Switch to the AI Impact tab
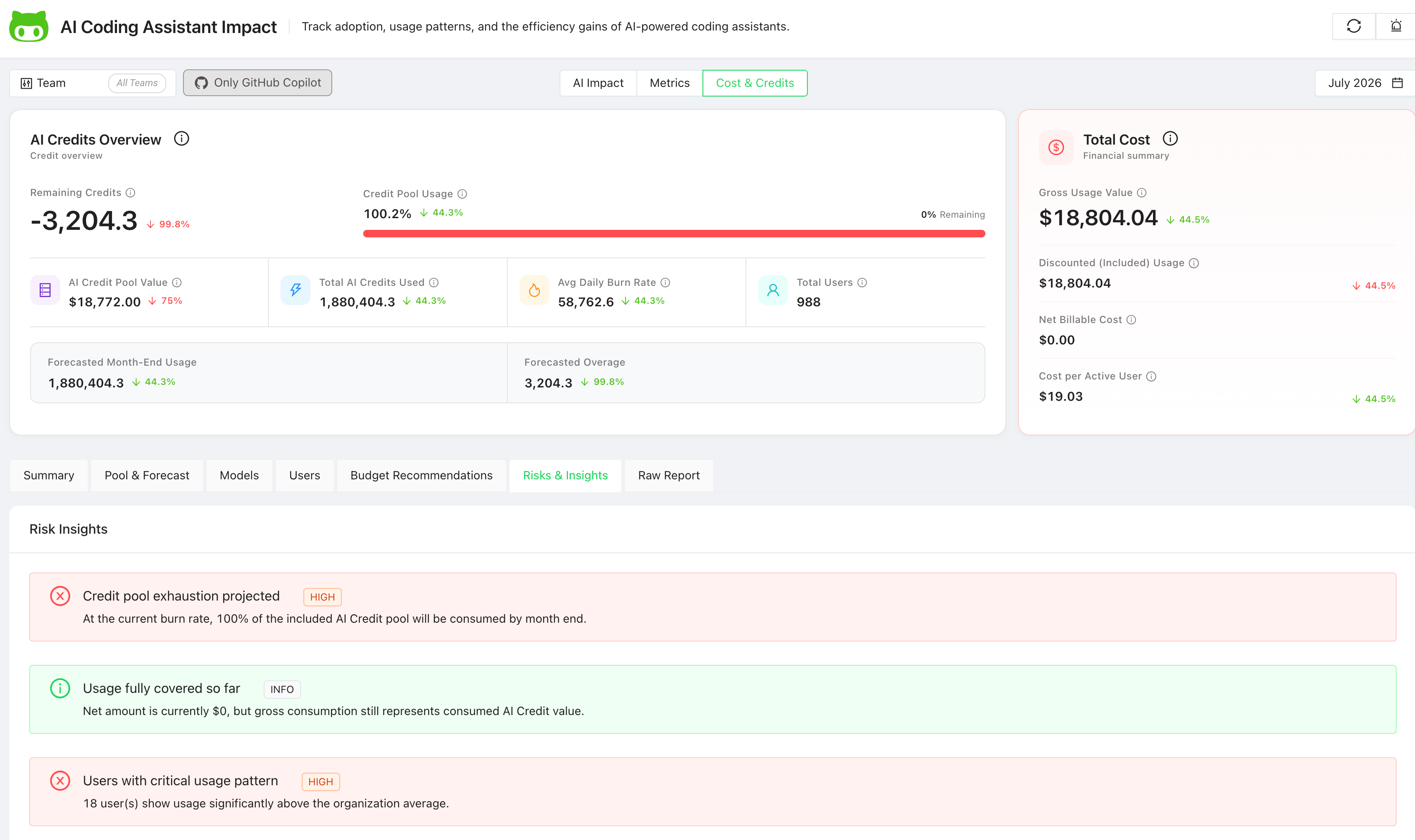 [x=598, y=83]
